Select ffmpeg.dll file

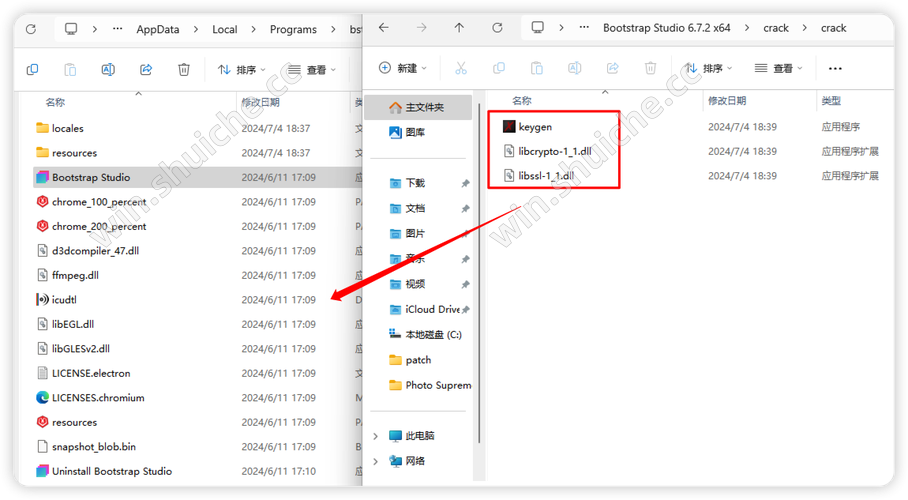pos(67,275)
